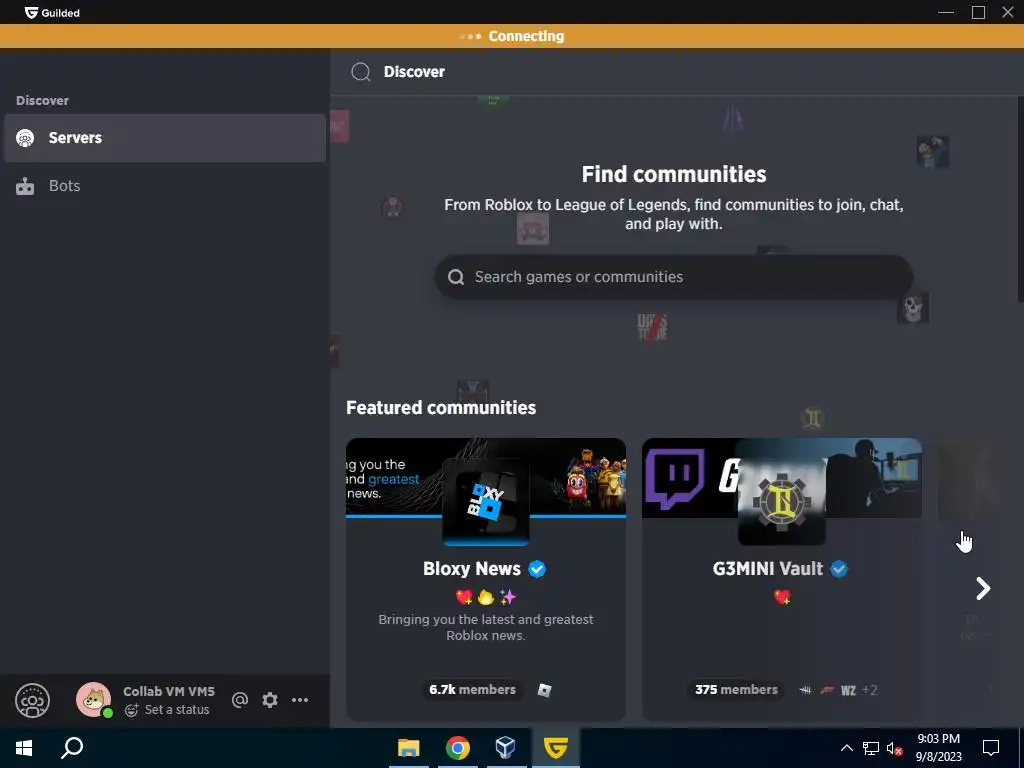1024x768 pixels.
Task: Click the Guilded taskbar icon
Action: point(556,748)
